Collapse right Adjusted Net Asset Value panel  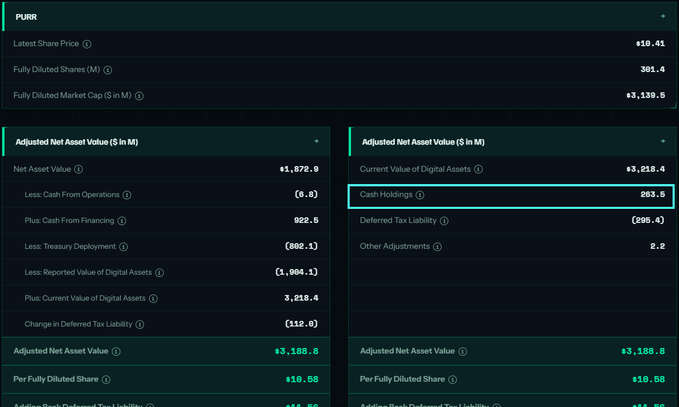[x=663, y=141]
